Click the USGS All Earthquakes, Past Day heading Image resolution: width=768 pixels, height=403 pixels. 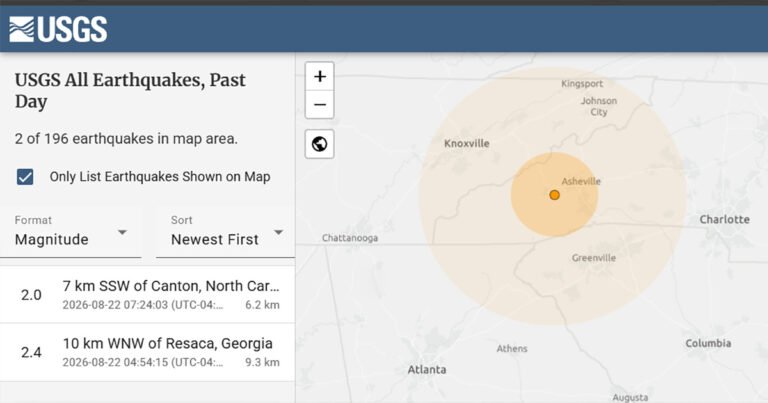(x=130, y=91)
